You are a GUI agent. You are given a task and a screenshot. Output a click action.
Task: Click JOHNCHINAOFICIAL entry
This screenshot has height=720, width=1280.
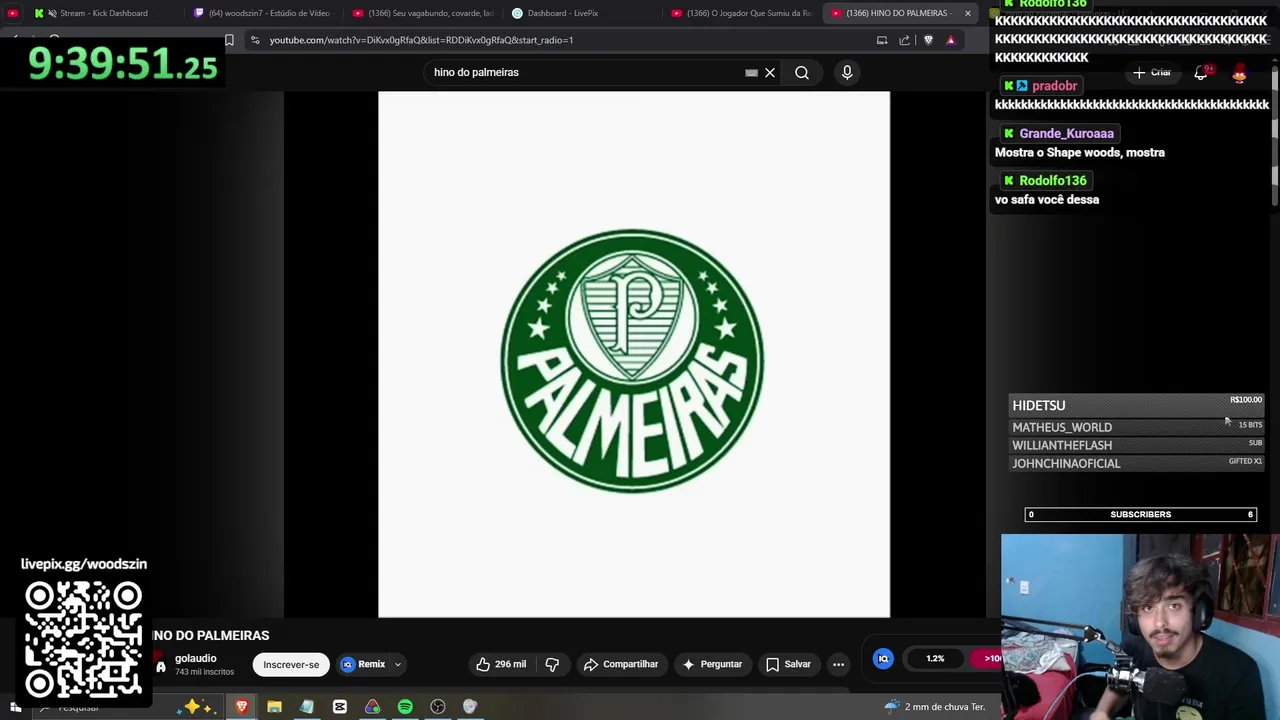pos(1137,463)
